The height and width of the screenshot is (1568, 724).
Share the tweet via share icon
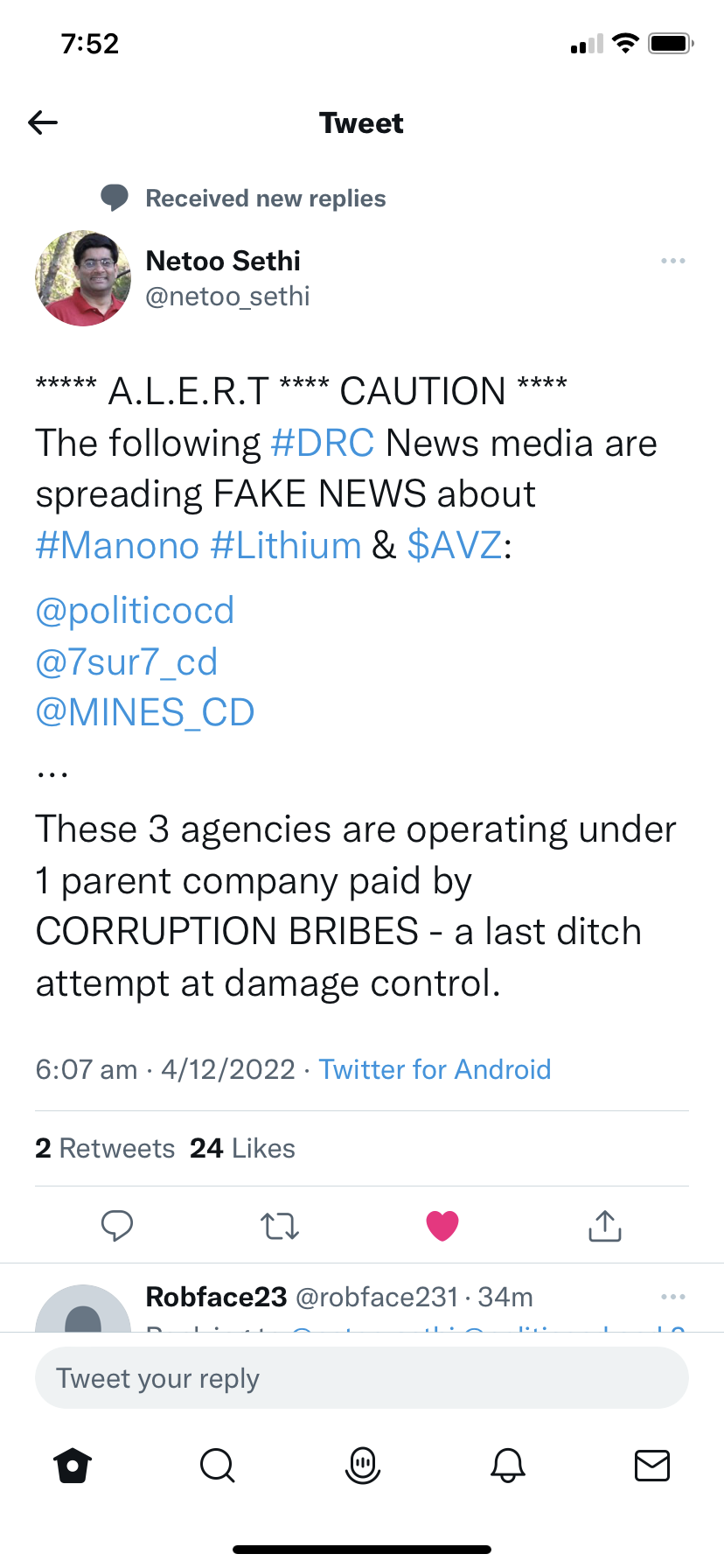point(605,1226)
